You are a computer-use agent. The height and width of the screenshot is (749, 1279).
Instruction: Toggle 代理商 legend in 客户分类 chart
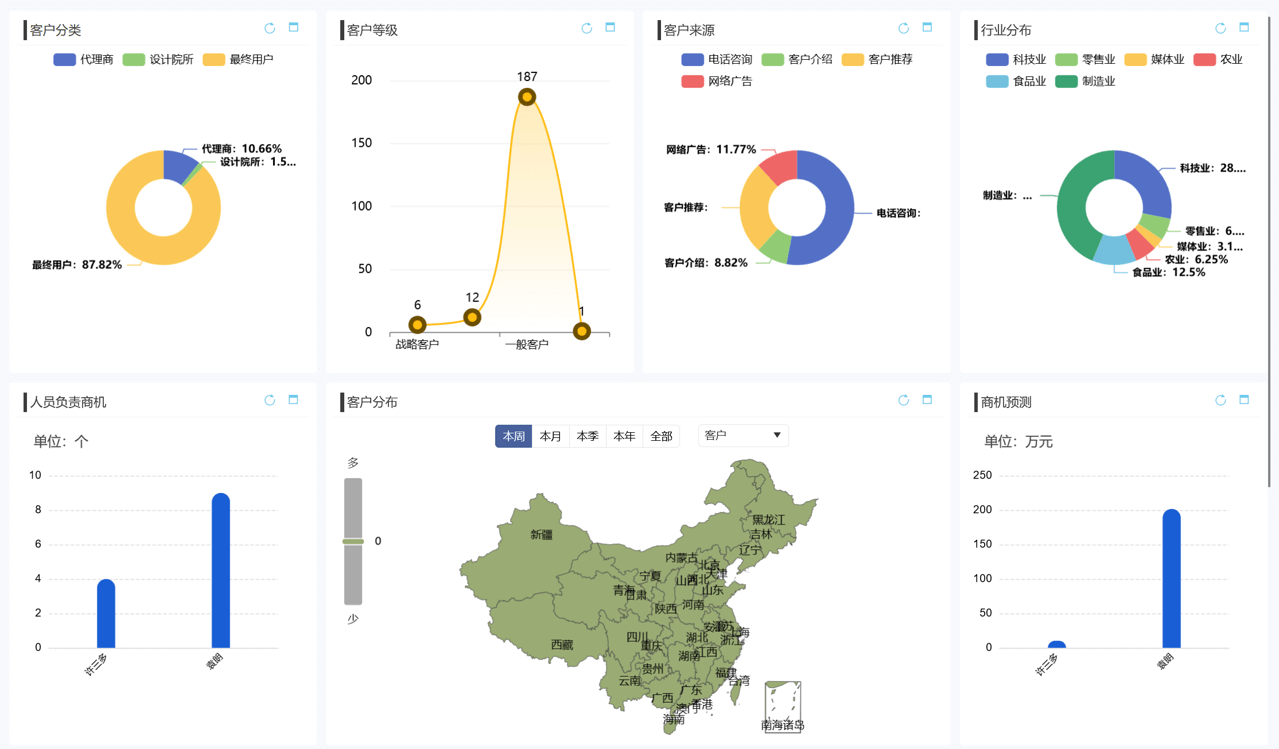coord(83,60)
